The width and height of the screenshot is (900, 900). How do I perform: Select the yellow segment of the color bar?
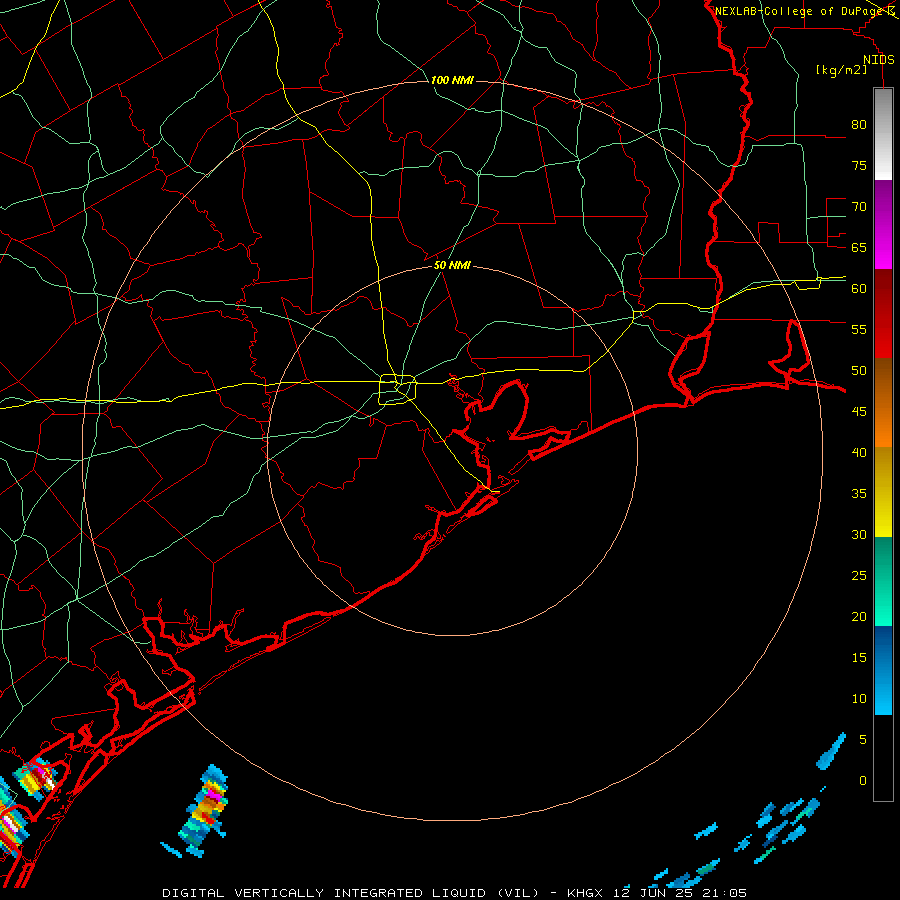pyautogui.click(x=883, y=492)
